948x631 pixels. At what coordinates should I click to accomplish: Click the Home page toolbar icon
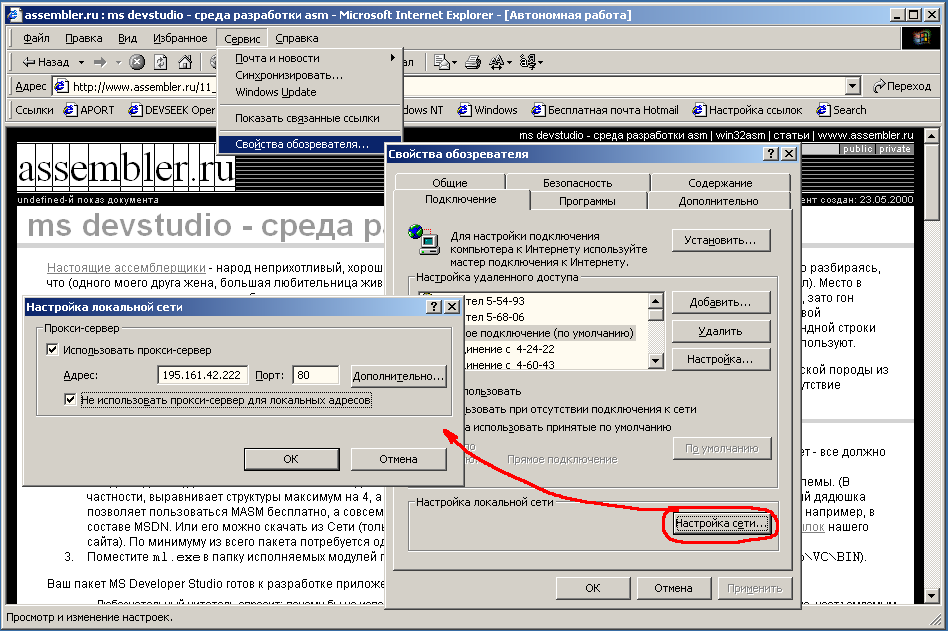point(185,62)
